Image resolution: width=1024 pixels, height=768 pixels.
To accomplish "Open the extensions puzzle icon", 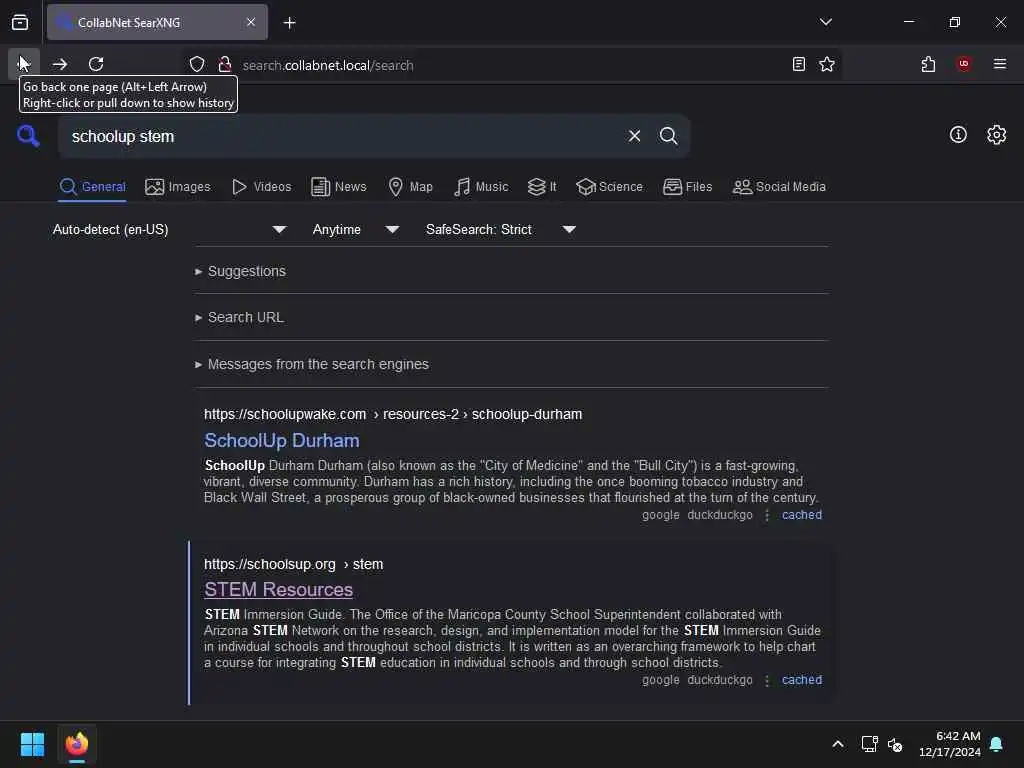I will click(928, 64).
